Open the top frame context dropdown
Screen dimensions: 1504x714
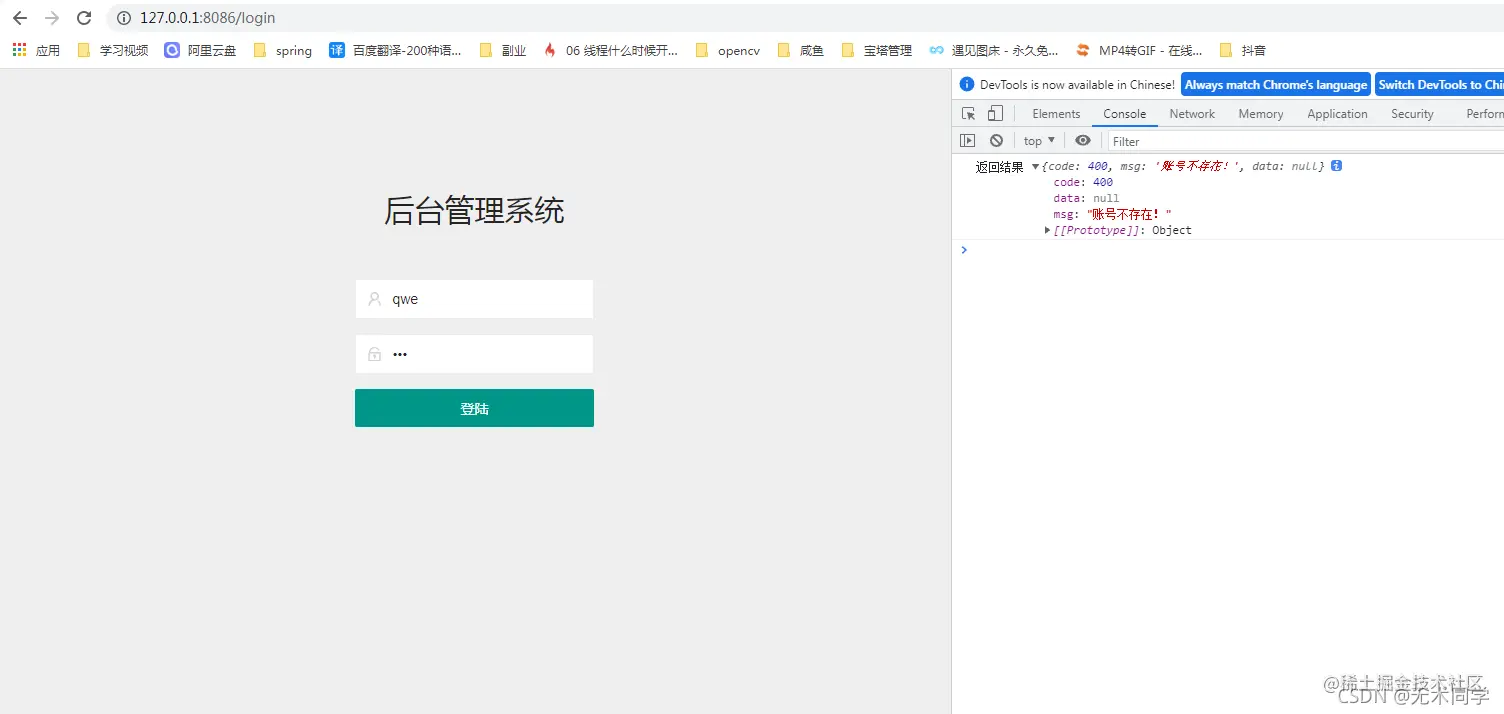pyautogui.click(x=1038, y=140)
